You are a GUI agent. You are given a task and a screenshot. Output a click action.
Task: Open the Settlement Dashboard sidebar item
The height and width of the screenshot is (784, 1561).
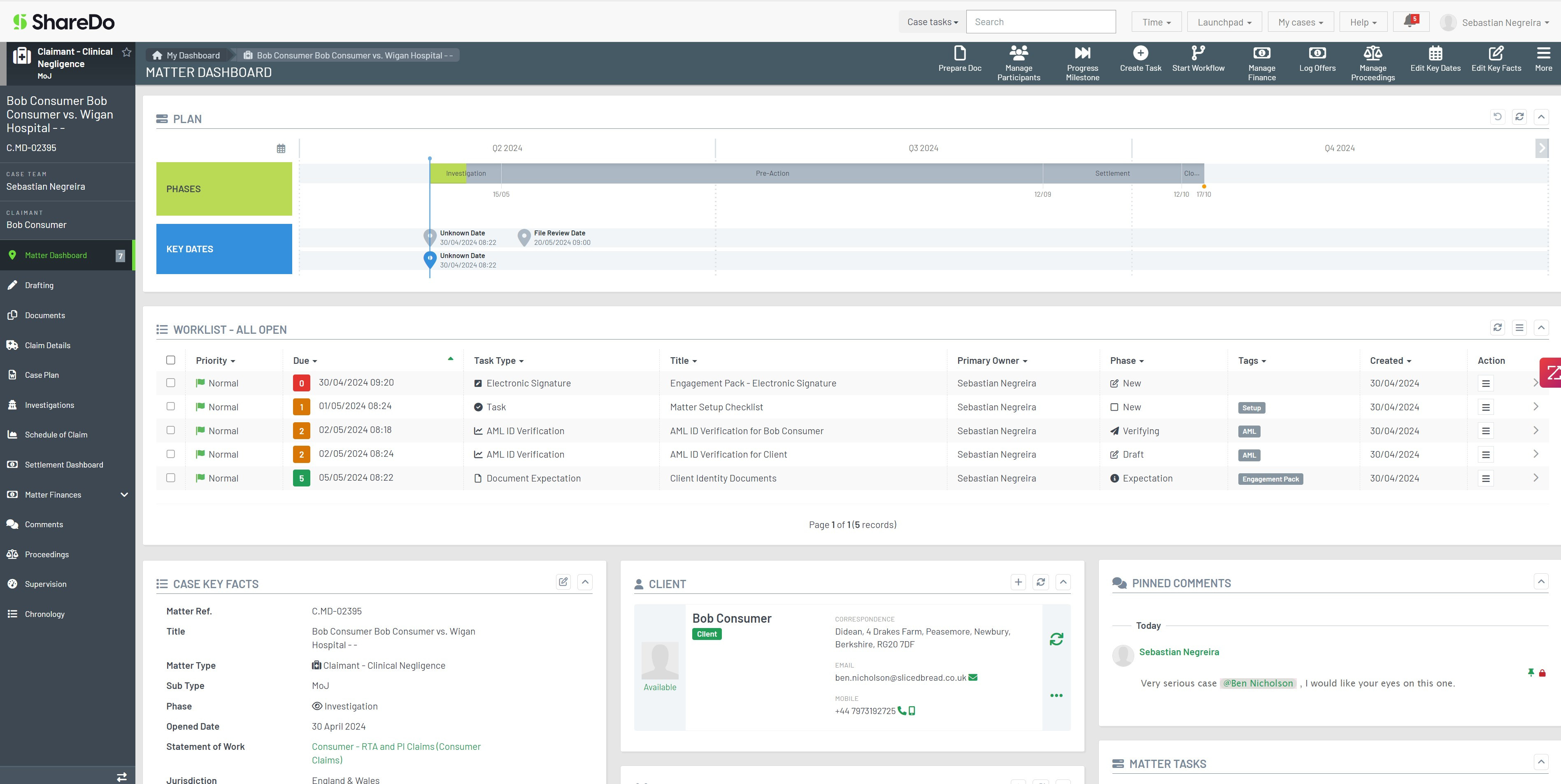pos(64,465)
